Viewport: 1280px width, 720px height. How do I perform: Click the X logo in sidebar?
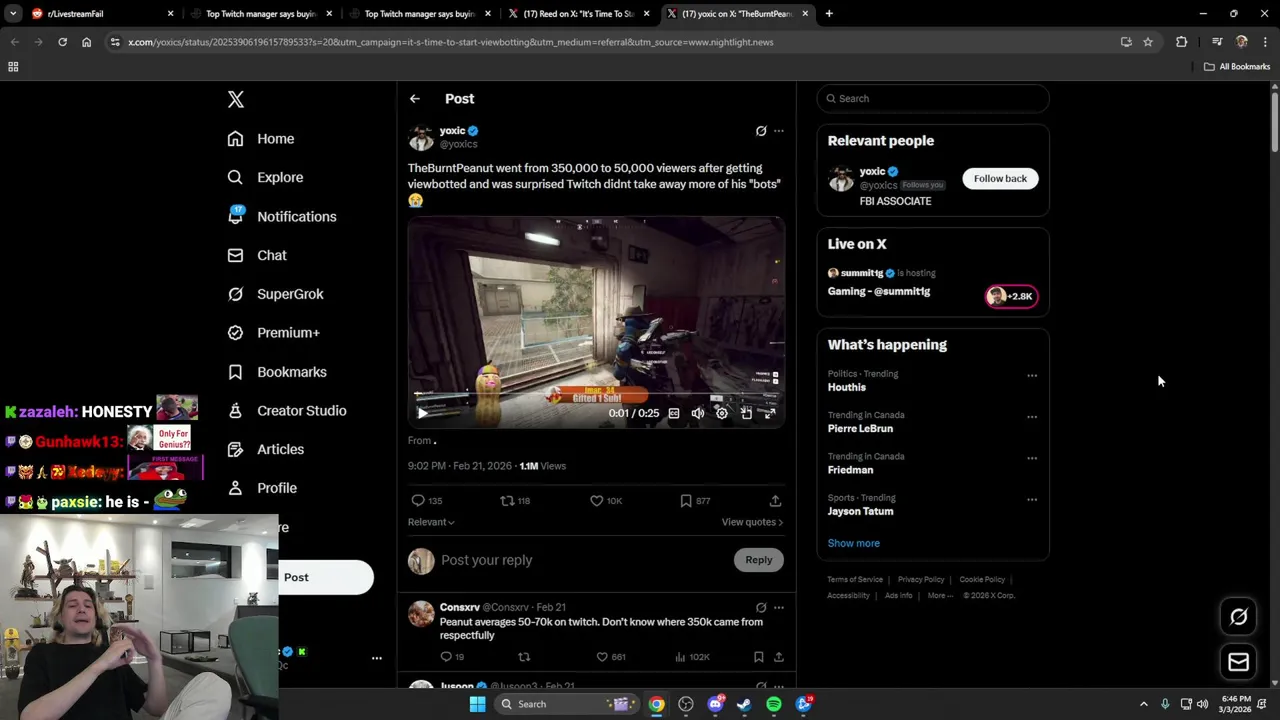236,99
